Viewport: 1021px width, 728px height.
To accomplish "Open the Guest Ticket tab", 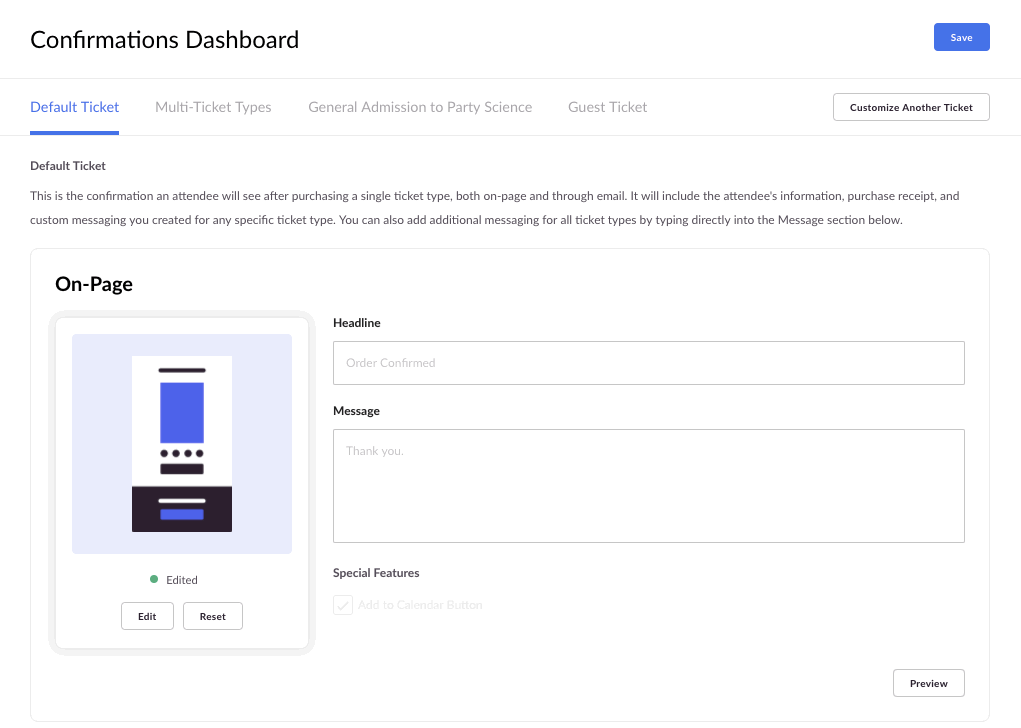I will [x=608, y=107].
